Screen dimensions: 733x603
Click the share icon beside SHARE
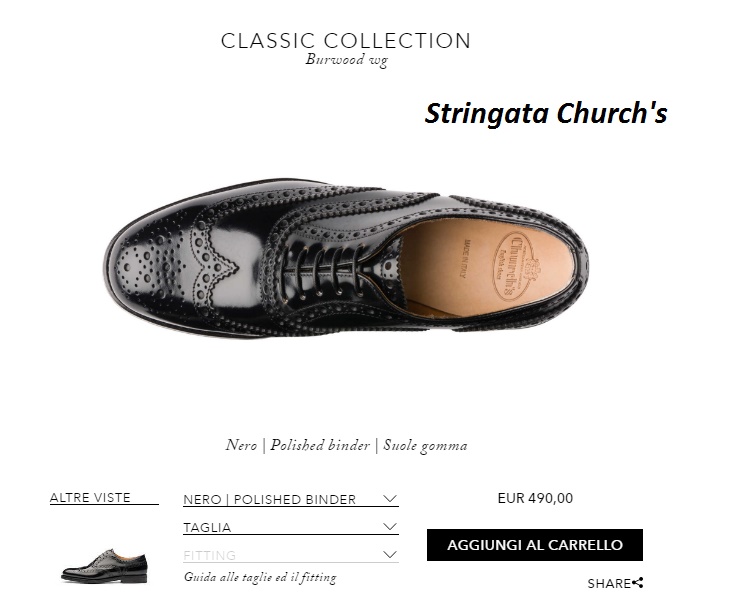pyautogui.click(x=638, y=583)
